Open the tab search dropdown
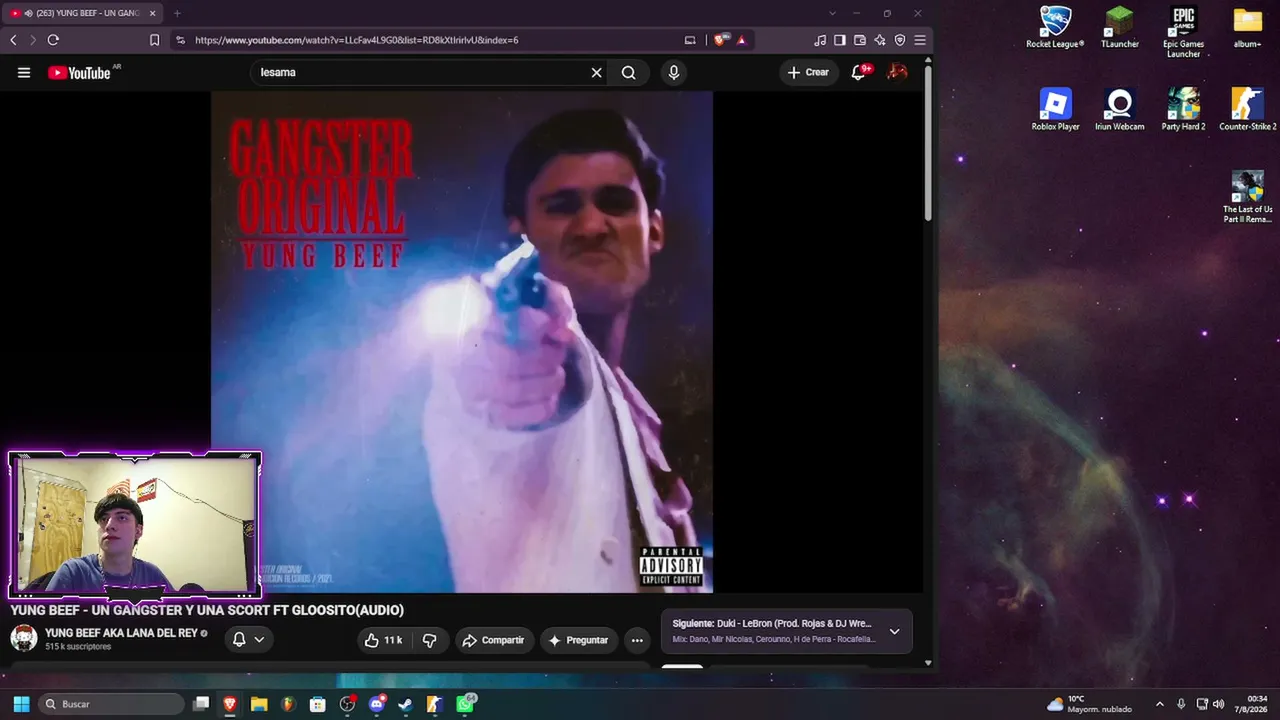 pos(832,13)
